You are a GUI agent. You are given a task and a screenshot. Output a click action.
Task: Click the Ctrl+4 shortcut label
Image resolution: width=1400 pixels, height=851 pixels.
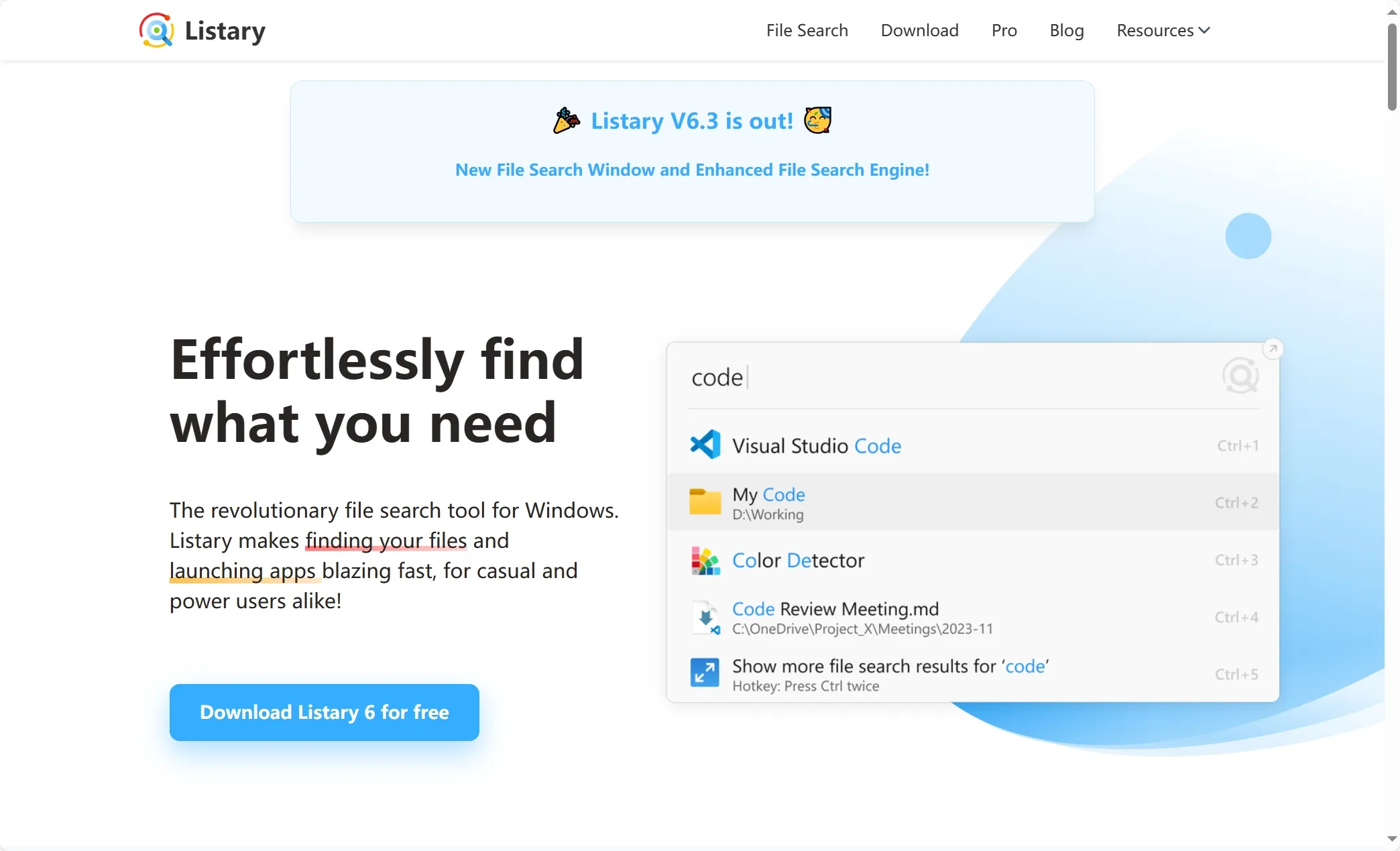1236,617
